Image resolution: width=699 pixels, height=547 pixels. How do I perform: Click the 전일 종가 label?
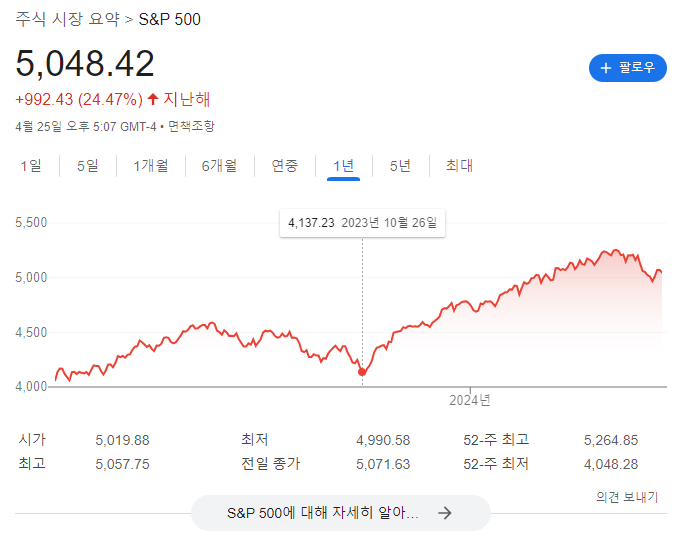(x=271, y=464)
